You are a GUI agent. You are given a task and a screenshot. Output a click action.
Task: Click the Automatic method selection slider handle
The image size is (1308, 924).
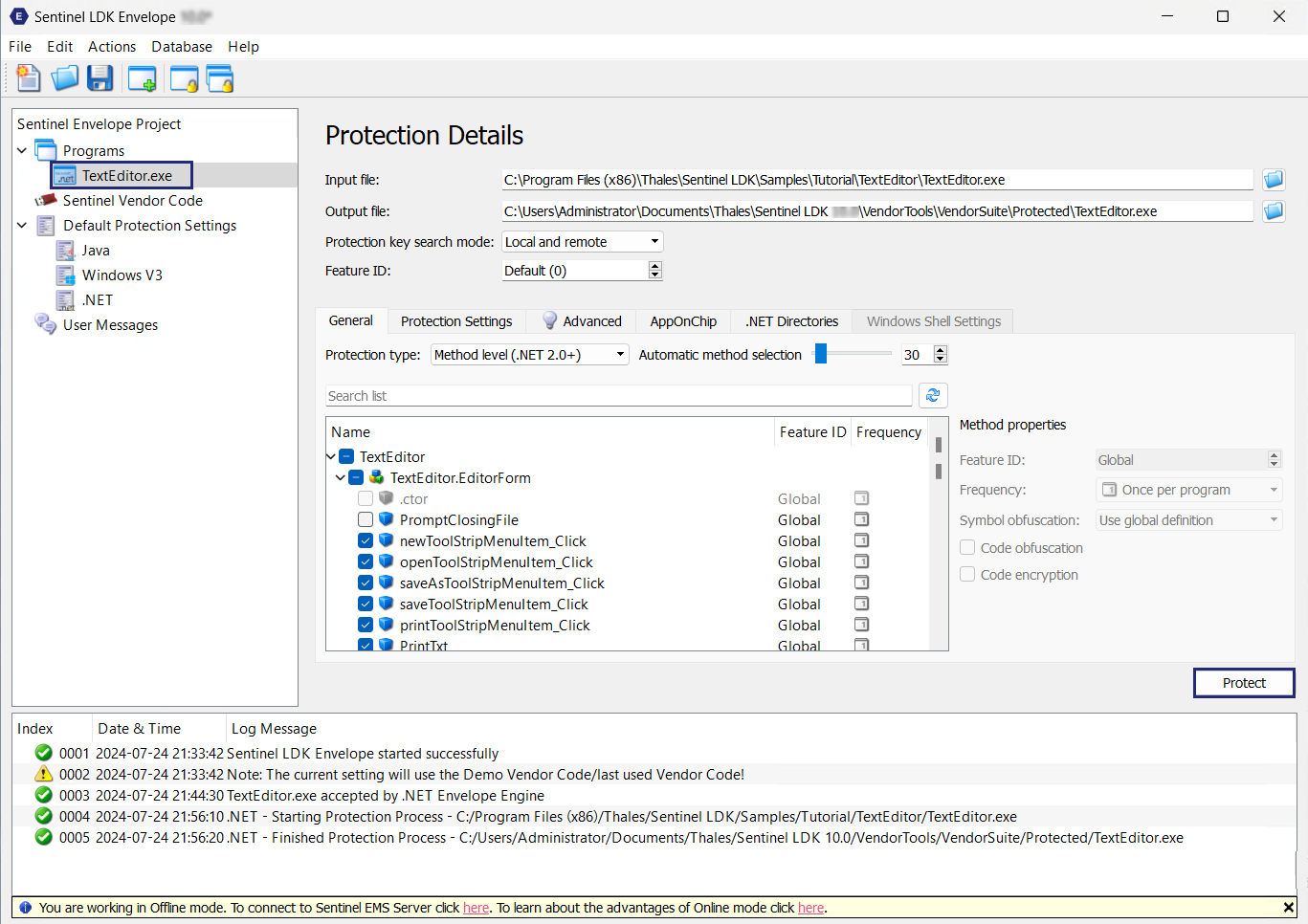821,354
